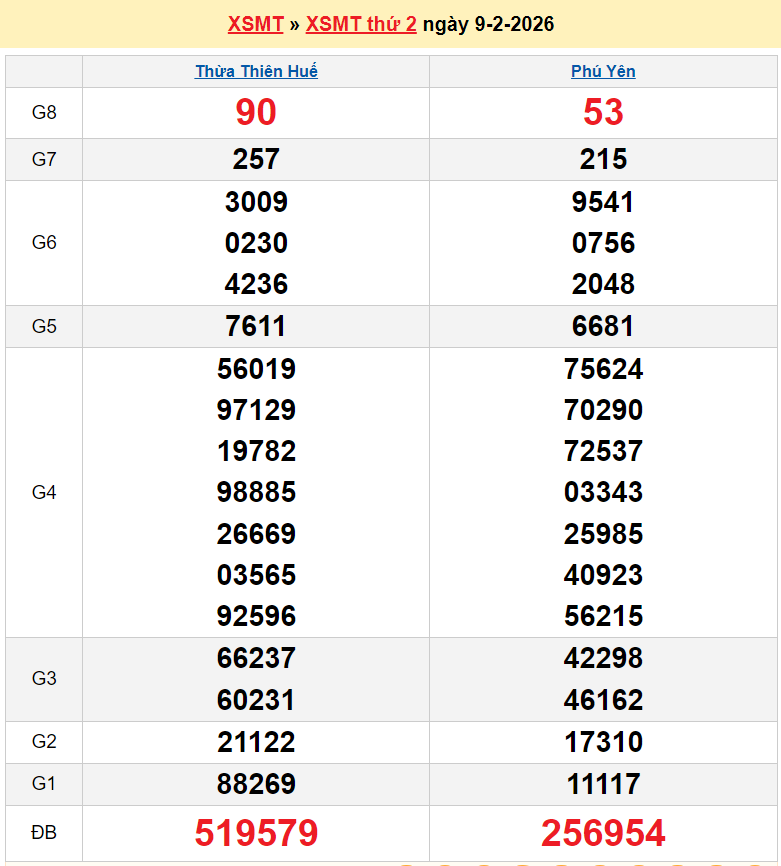Click G6 number 0230
Image resolution: width=781 pixels, height=866 pixels.
(x=256, y=243)
